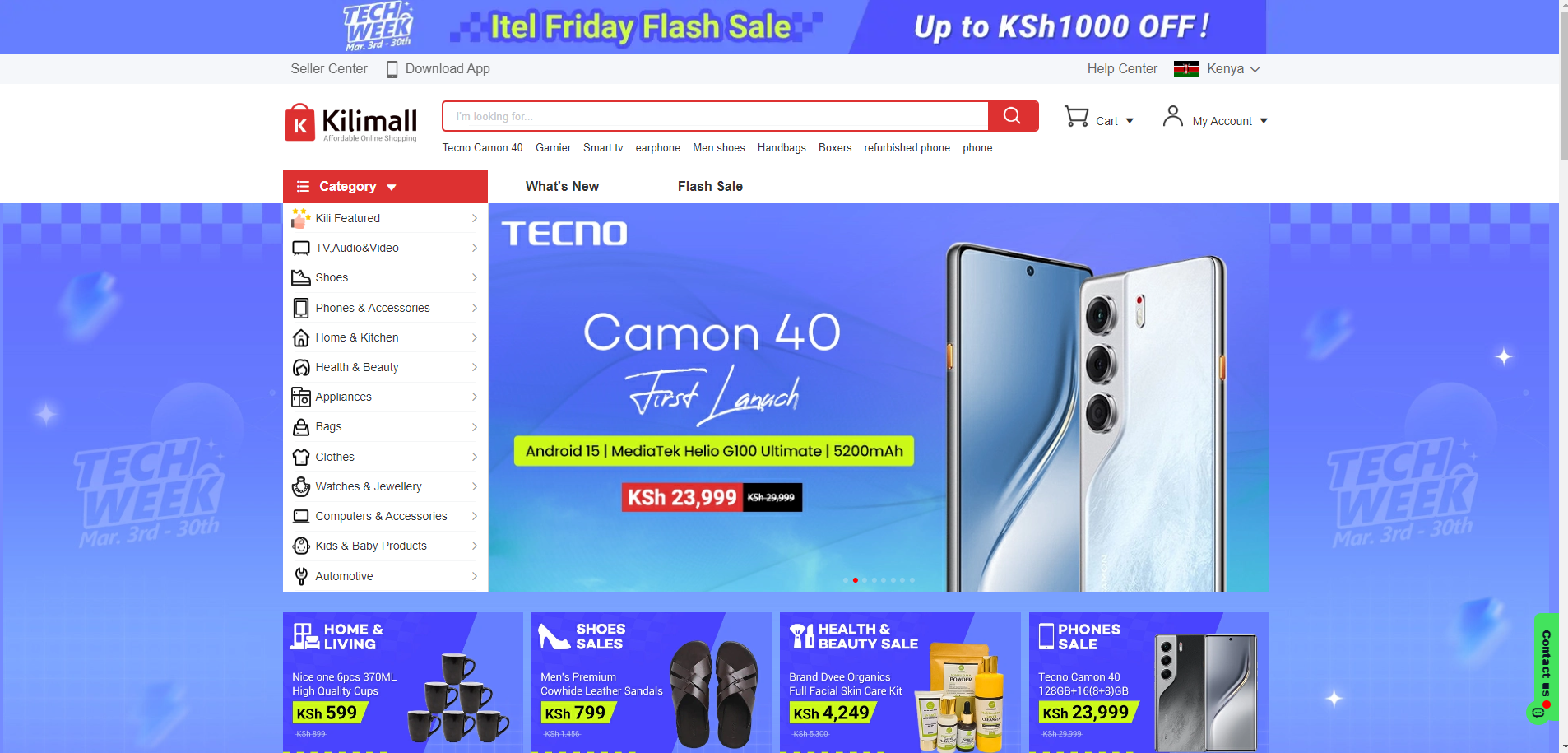Click the Shoes category icon
This screenshot has width=1568, height=753.
tap(301, 277)
